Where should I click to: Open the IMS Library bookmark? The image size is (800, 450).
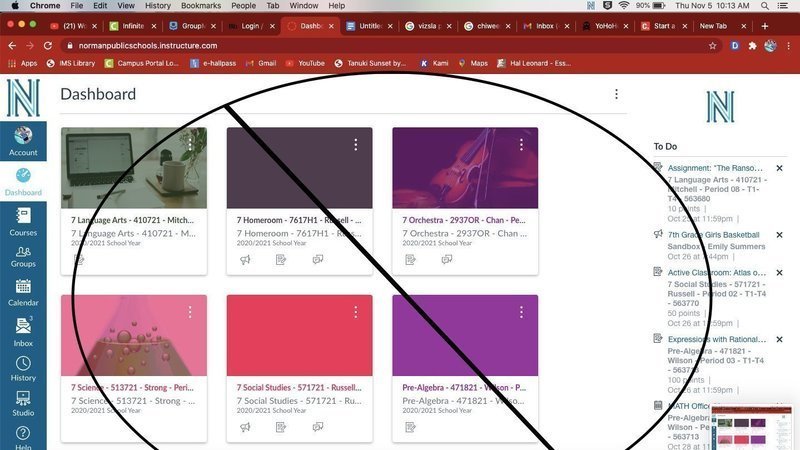click(x=71, y=63)
